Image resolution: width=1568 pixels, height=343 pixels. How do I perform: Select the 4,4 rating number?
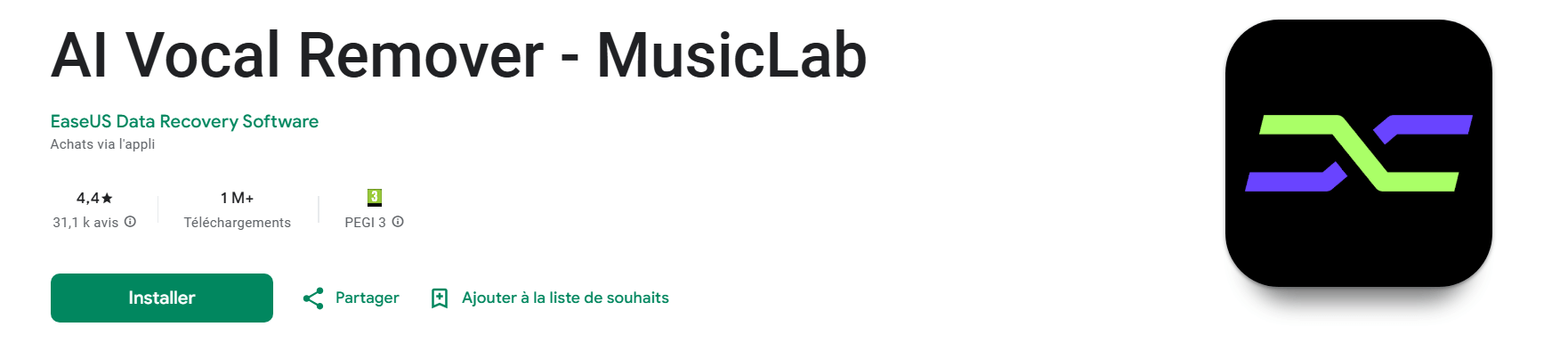[87, 198]
